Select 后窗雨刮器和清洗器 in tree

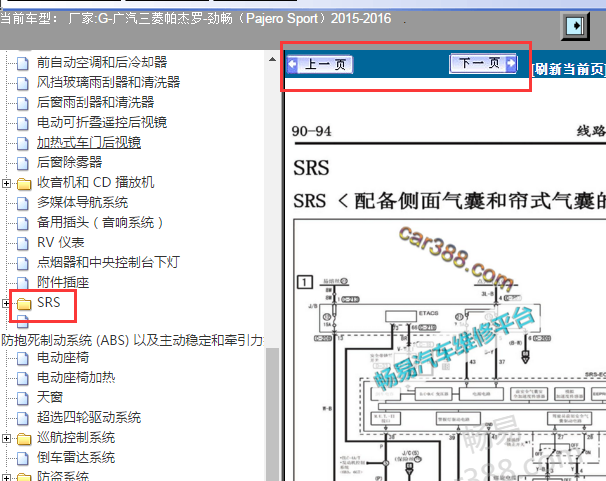click(x=95, y=102)
